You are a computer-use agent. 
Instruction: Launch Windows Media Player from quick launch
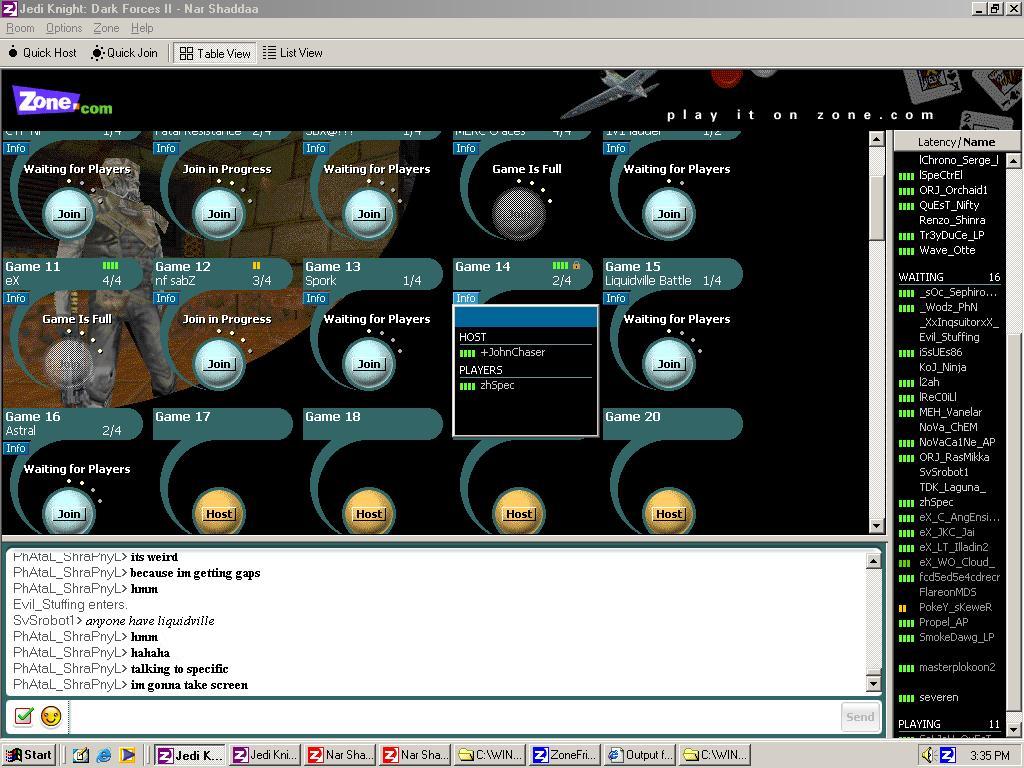click(127, 756)
